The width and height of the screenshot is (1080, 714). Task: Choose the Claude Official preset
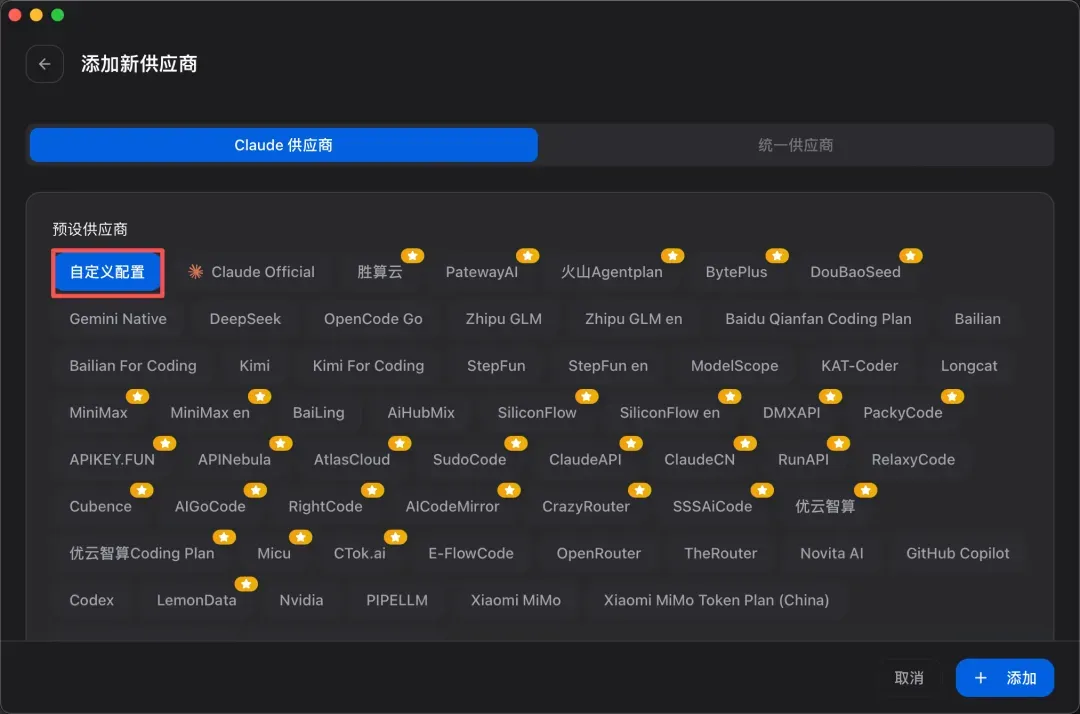click(251, 272)
